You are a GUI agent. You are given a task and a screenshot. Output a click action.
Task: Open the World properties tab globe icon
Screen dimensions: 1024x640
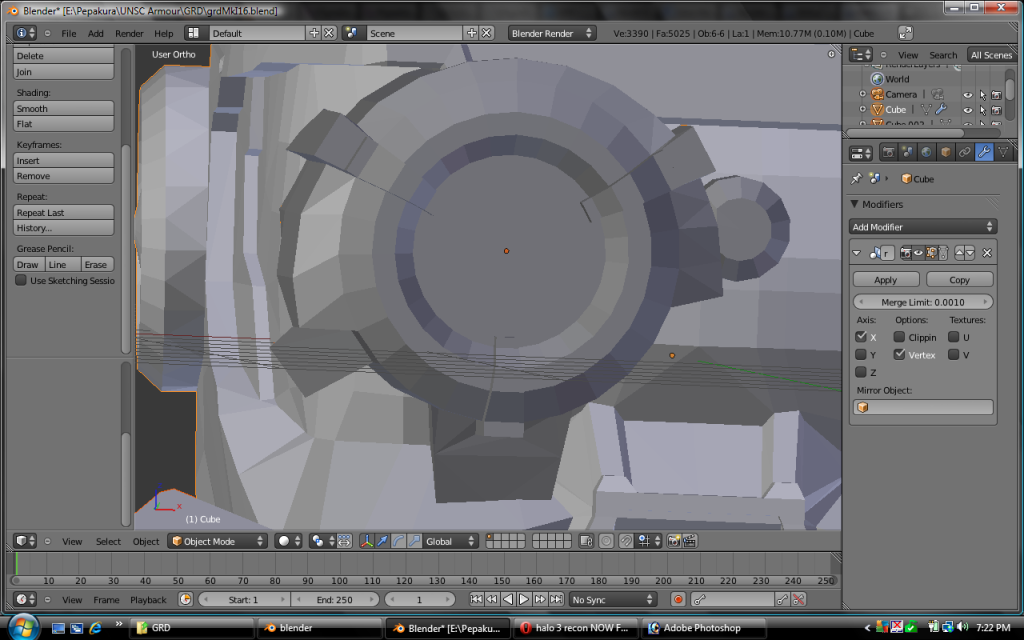coord(926,152)
